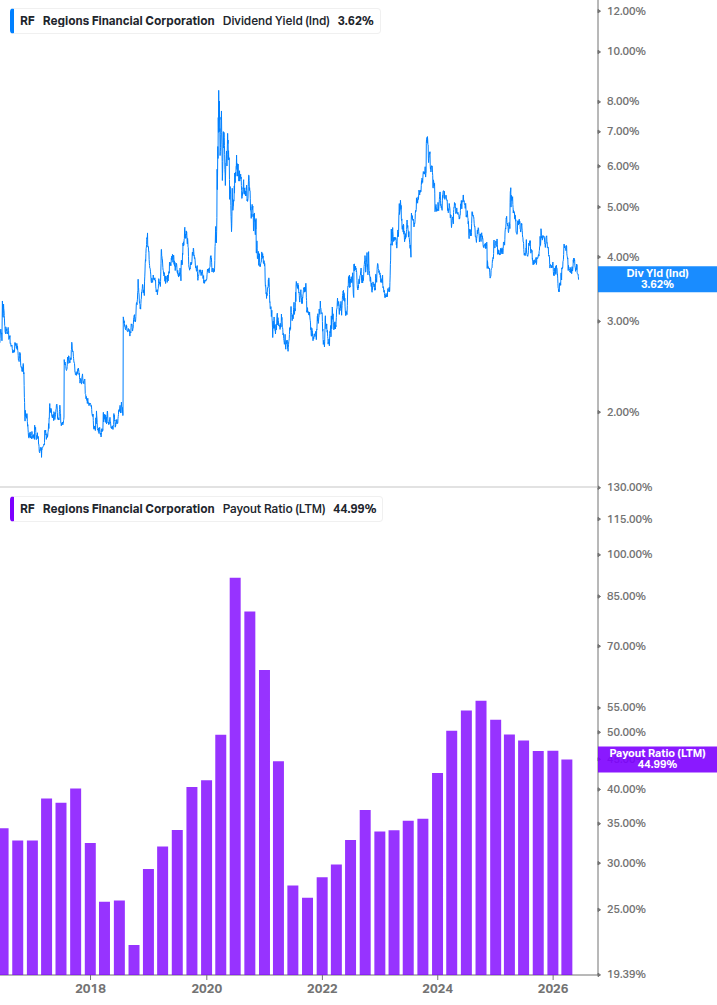Image resolution: width=717 pixels, height=1005 pixels.
Task: Click the blue color marker beside the dividend yield legend
Action: point(12,21)
